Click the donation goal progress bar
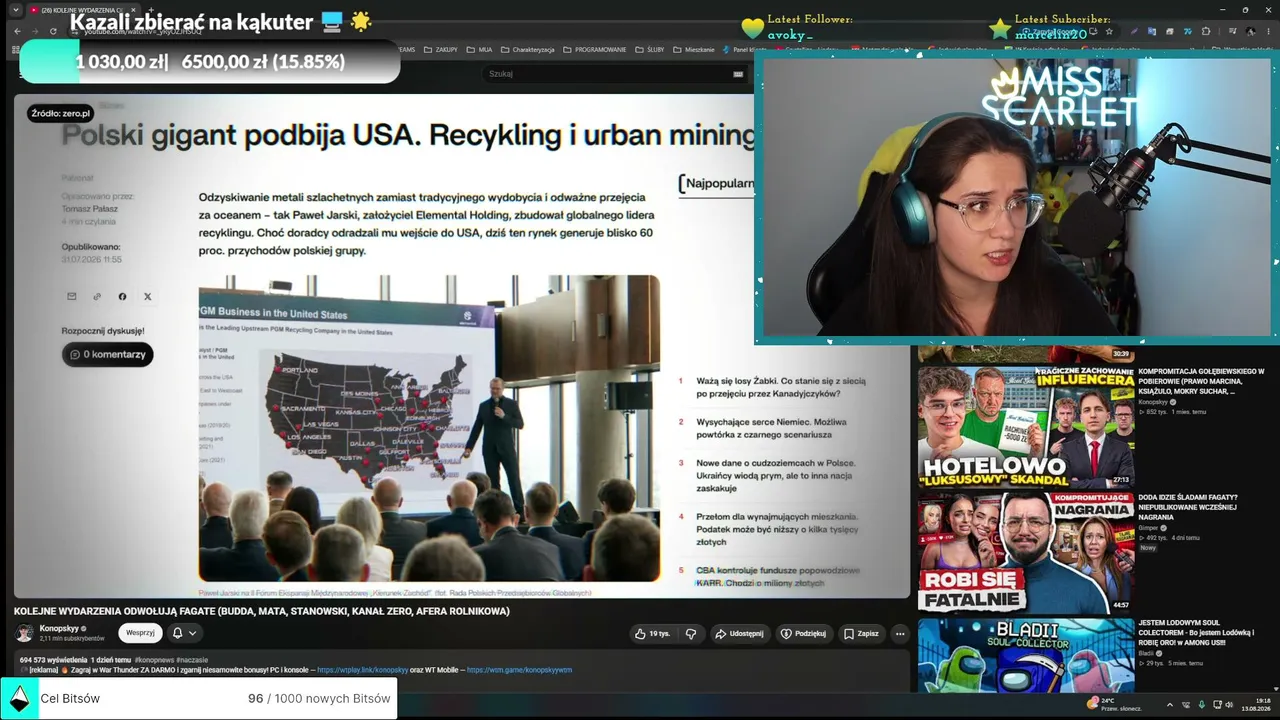Image resolution: width=1280 pixels, height=720 pixels. (210, 62)
